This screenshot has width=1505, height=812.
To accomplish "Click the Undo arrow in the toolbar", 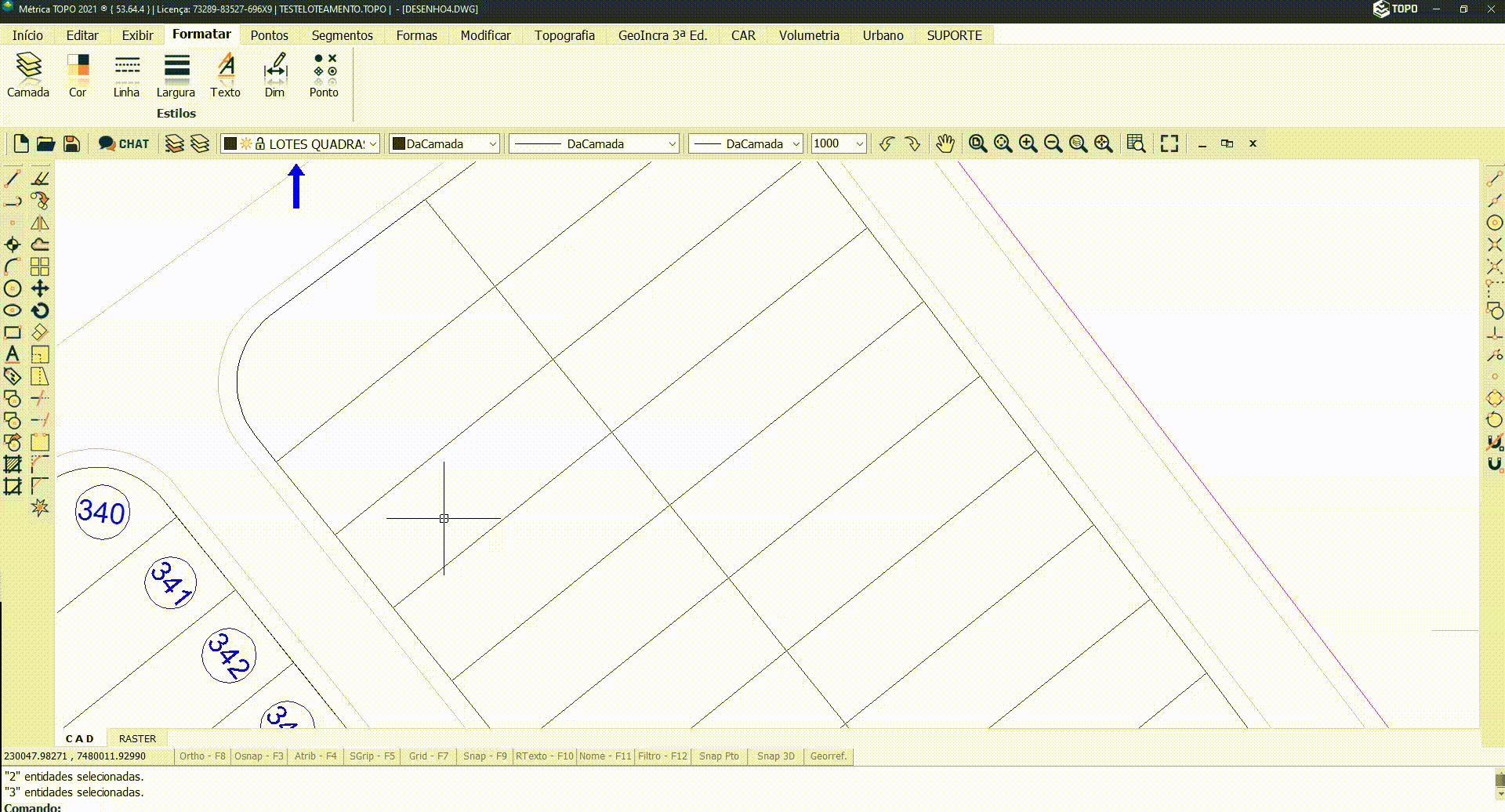I will [x=886, y=143].
